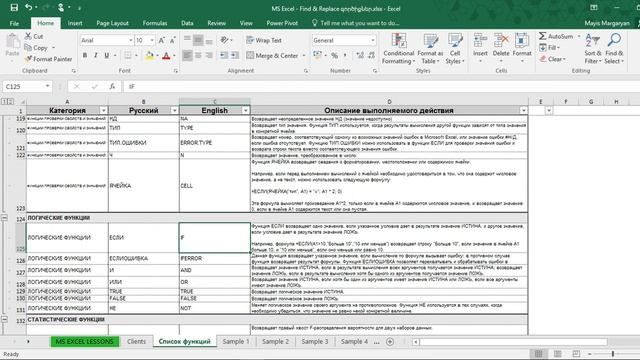This screenshot has height=360, width=640.
Task: Open Sort & Filter options
Action: (593, 49)
